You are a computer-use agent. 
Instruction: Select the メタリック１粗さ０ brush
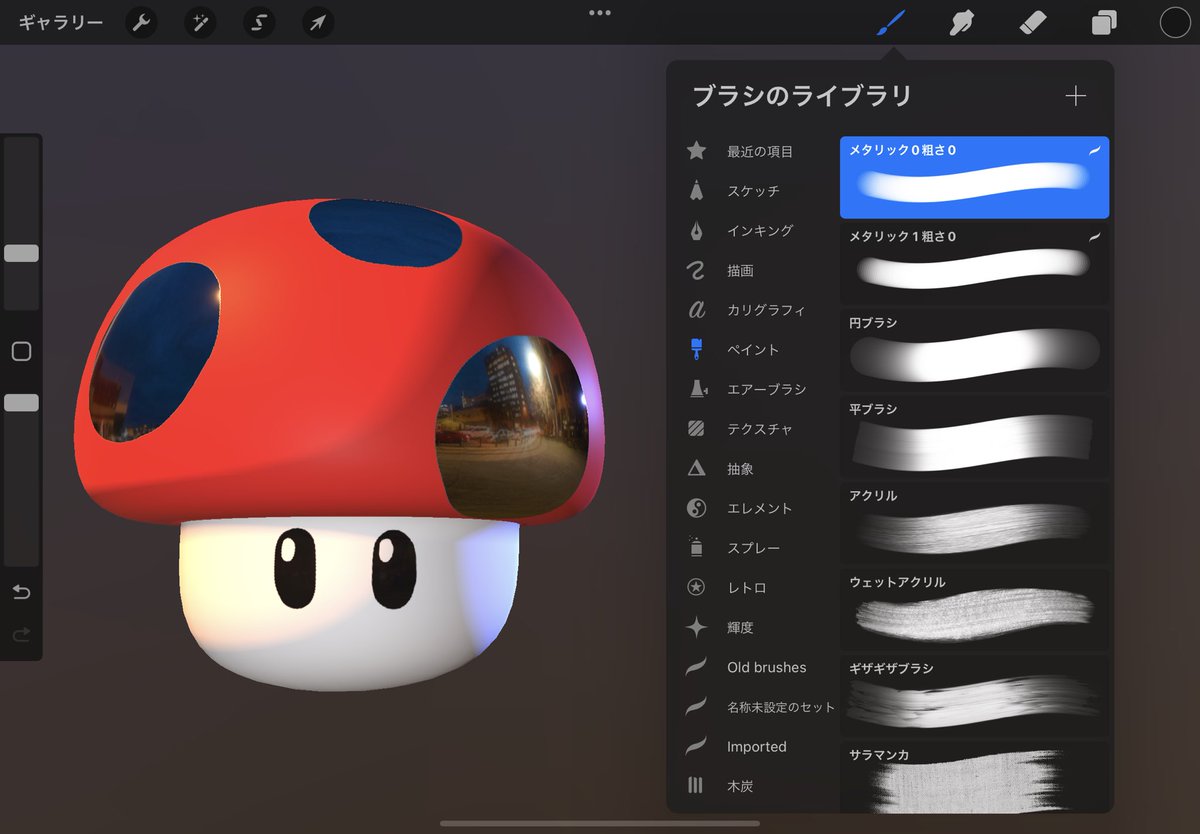click(974, 263)
